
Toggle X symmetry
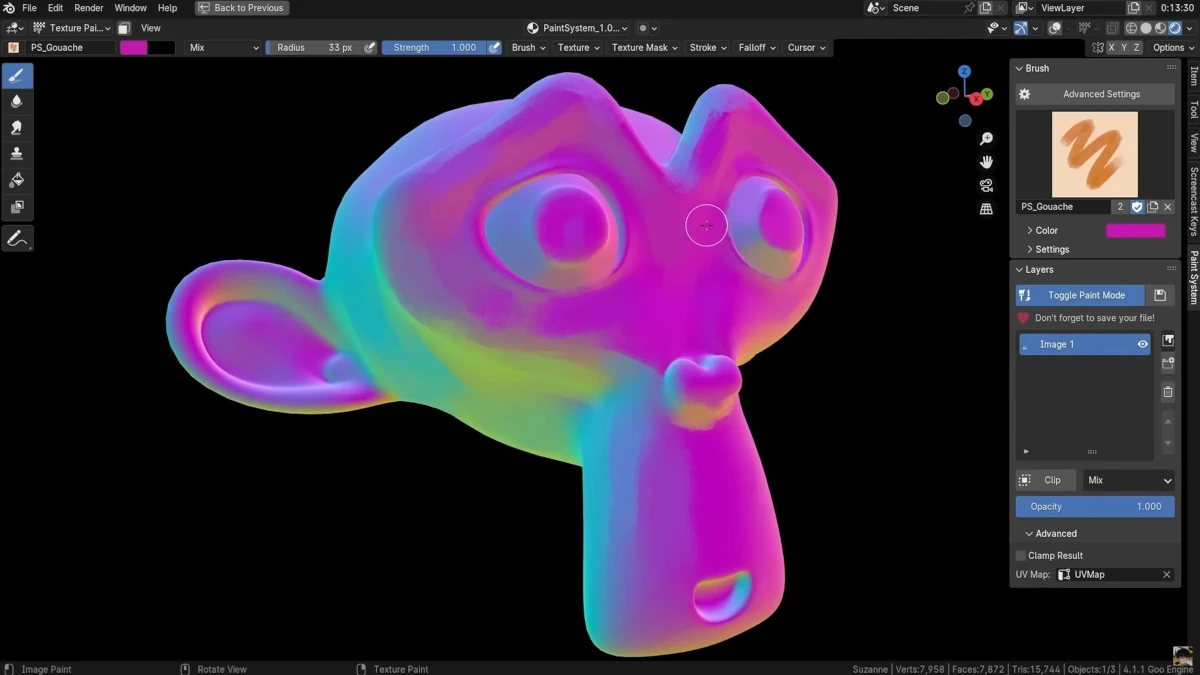(x=1112, y=48)
